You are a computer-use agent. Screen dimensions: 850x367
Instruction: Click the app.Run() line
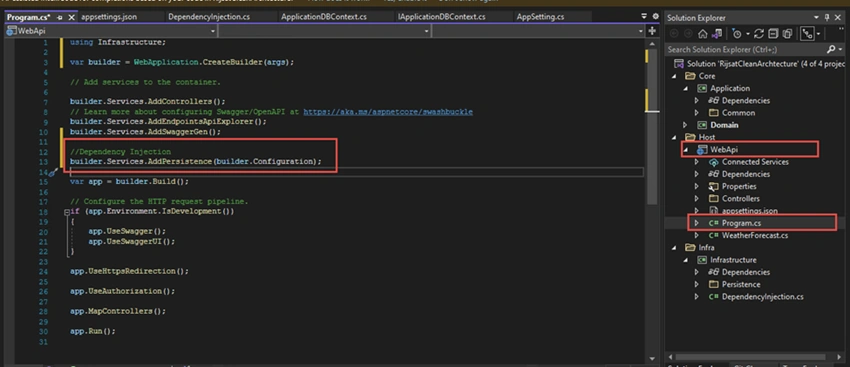(93, 331)
